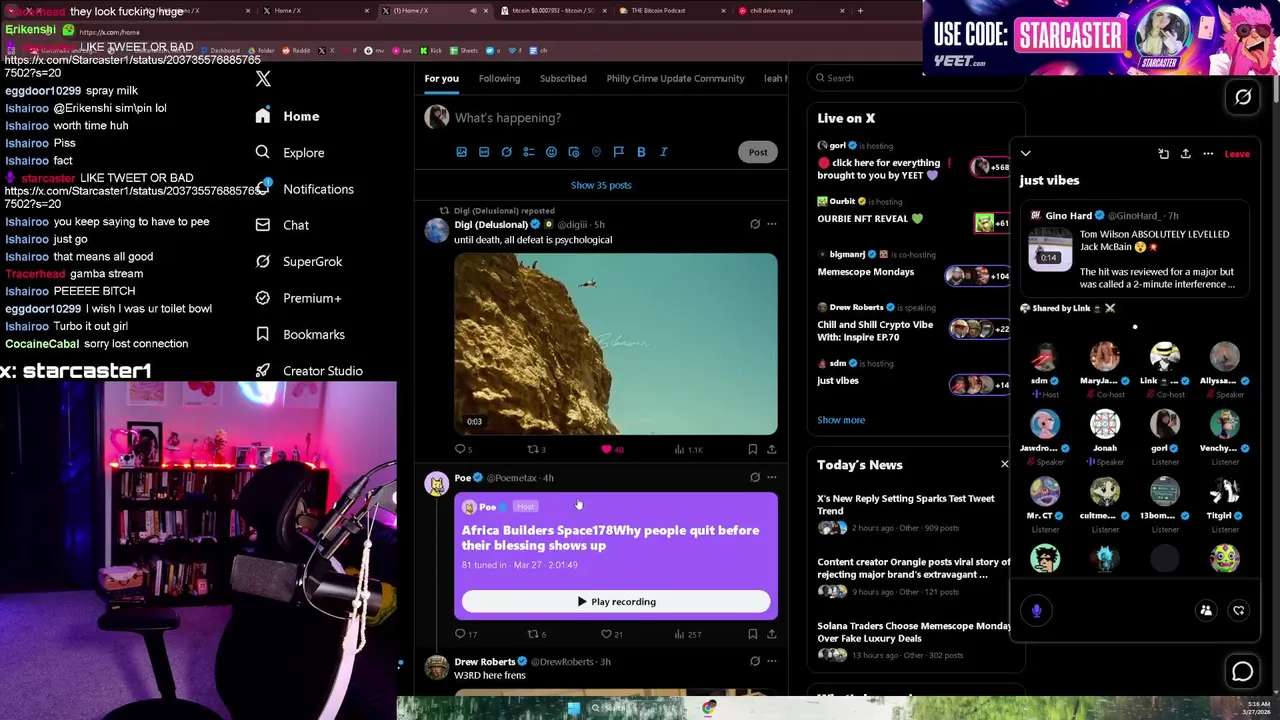Show more live spaces
Screen dimensions: 1280x720
click(841, 420)
